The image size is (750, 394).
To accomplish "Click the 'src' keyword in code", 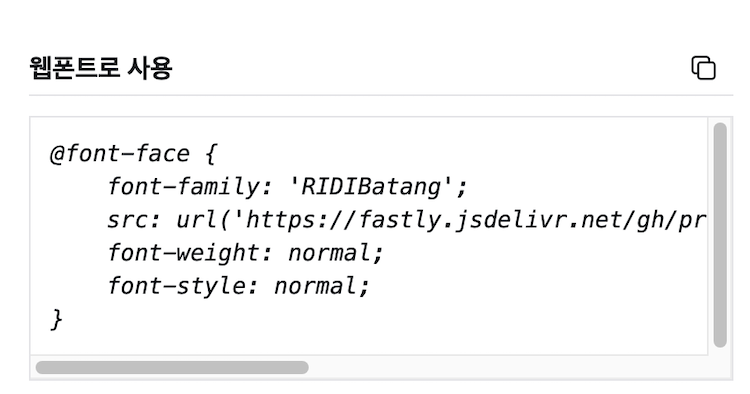I will coord(127,221).
